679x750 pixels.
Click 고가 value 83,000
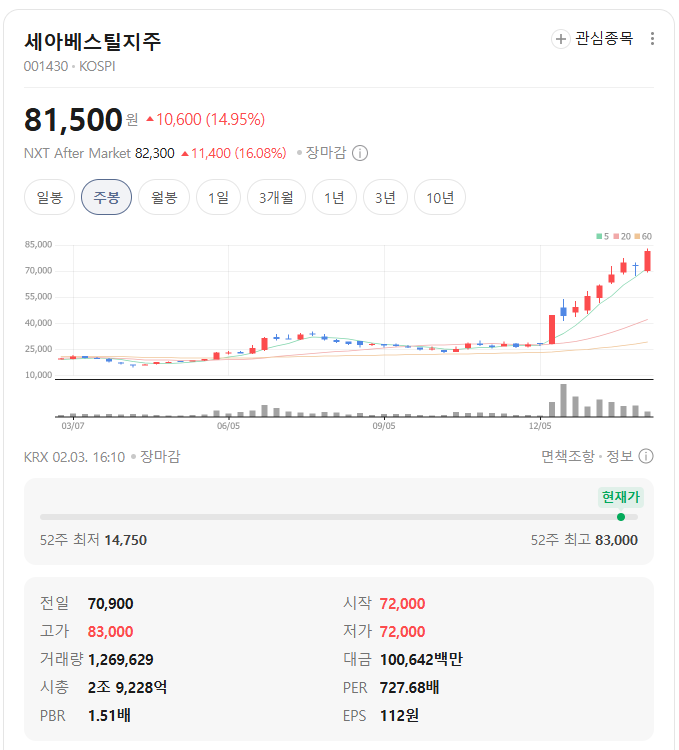click(x=110, y=631)
